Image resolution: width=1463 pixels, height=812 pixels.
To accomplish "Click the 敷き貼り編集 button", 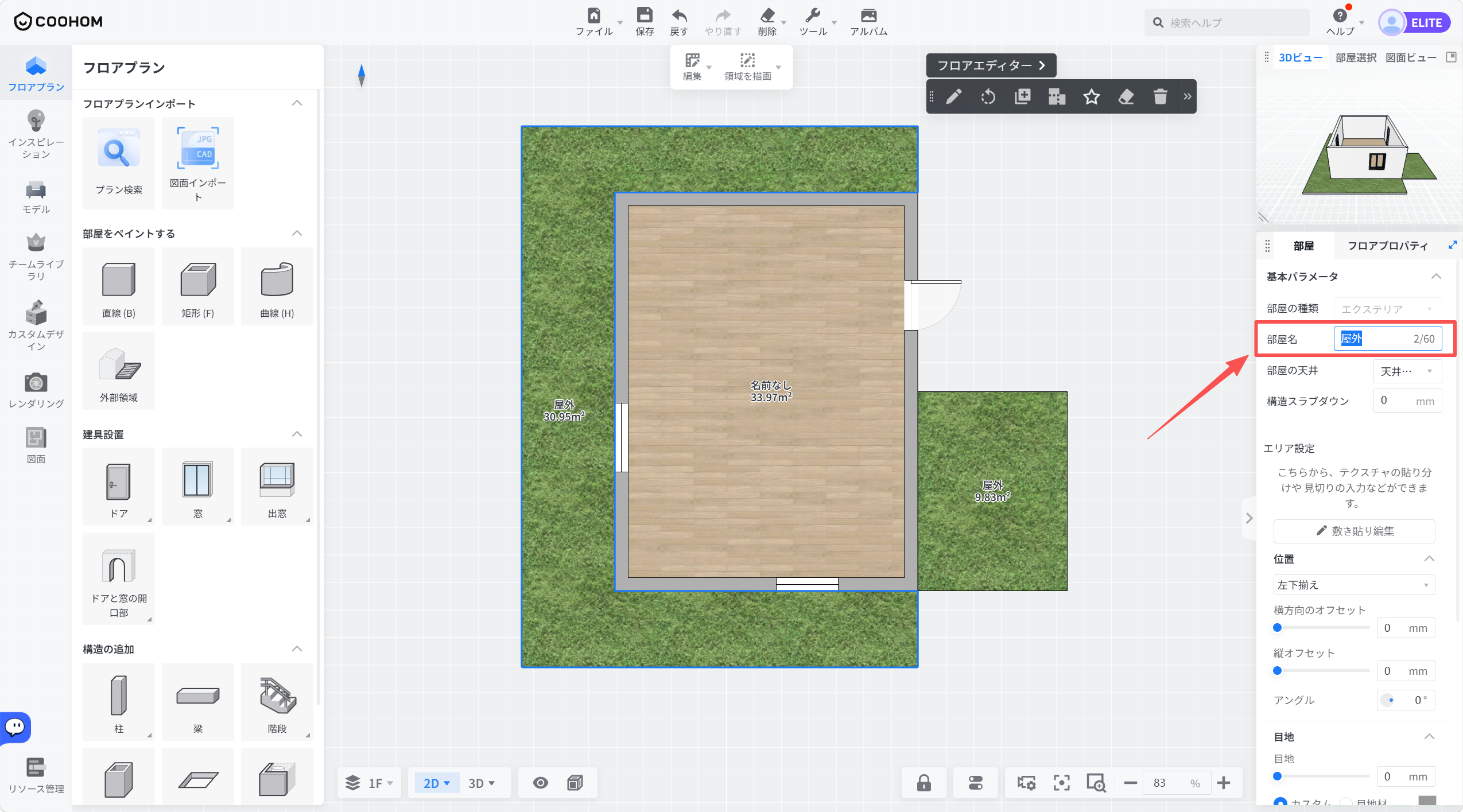I will 1354,531.
